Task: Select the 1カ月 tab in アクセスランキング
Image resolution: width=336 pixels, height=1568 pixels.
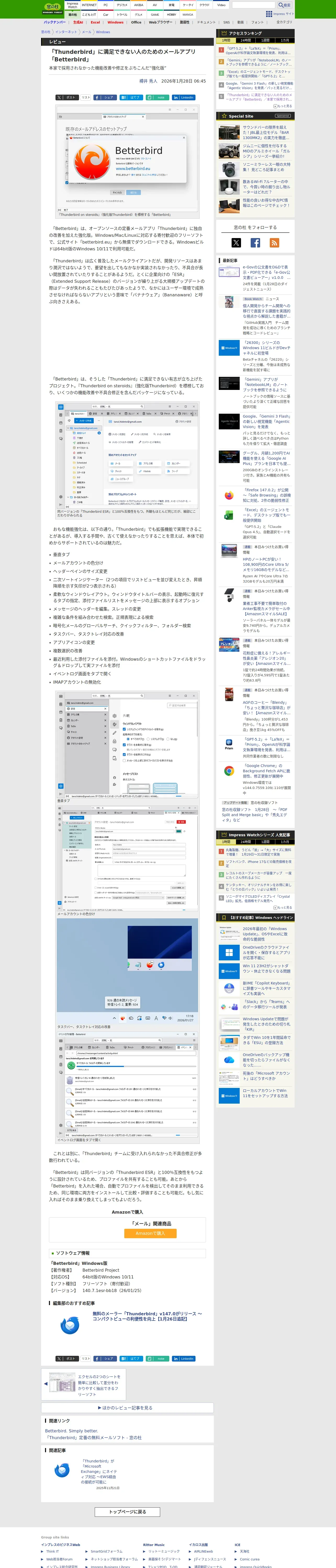Action: pos(285,40)
